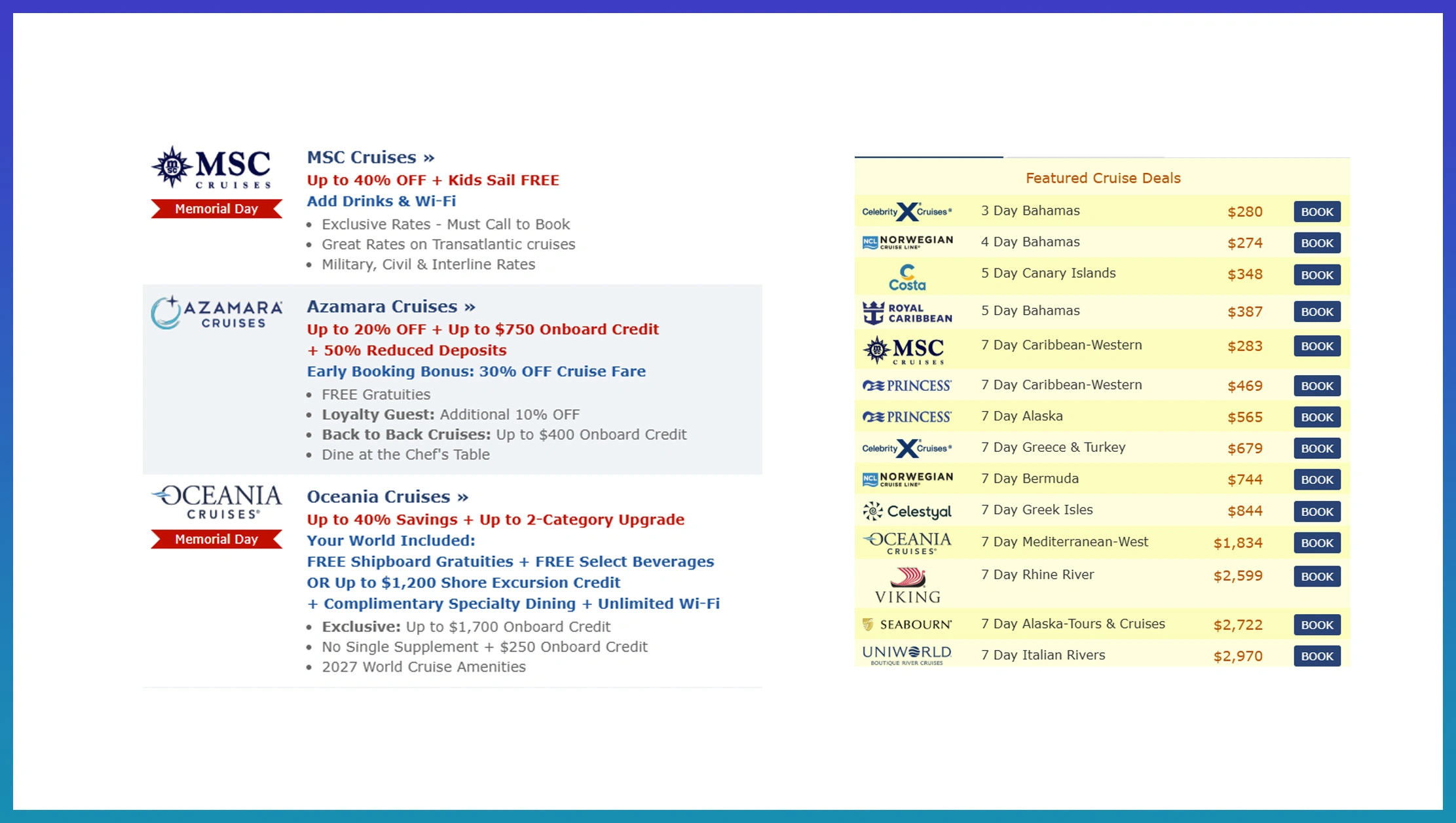Book the 5 Day Bahamas $387 cruise
Image resolution: width=1456 pixels, height=823 pixels.
pos(1317,312)
